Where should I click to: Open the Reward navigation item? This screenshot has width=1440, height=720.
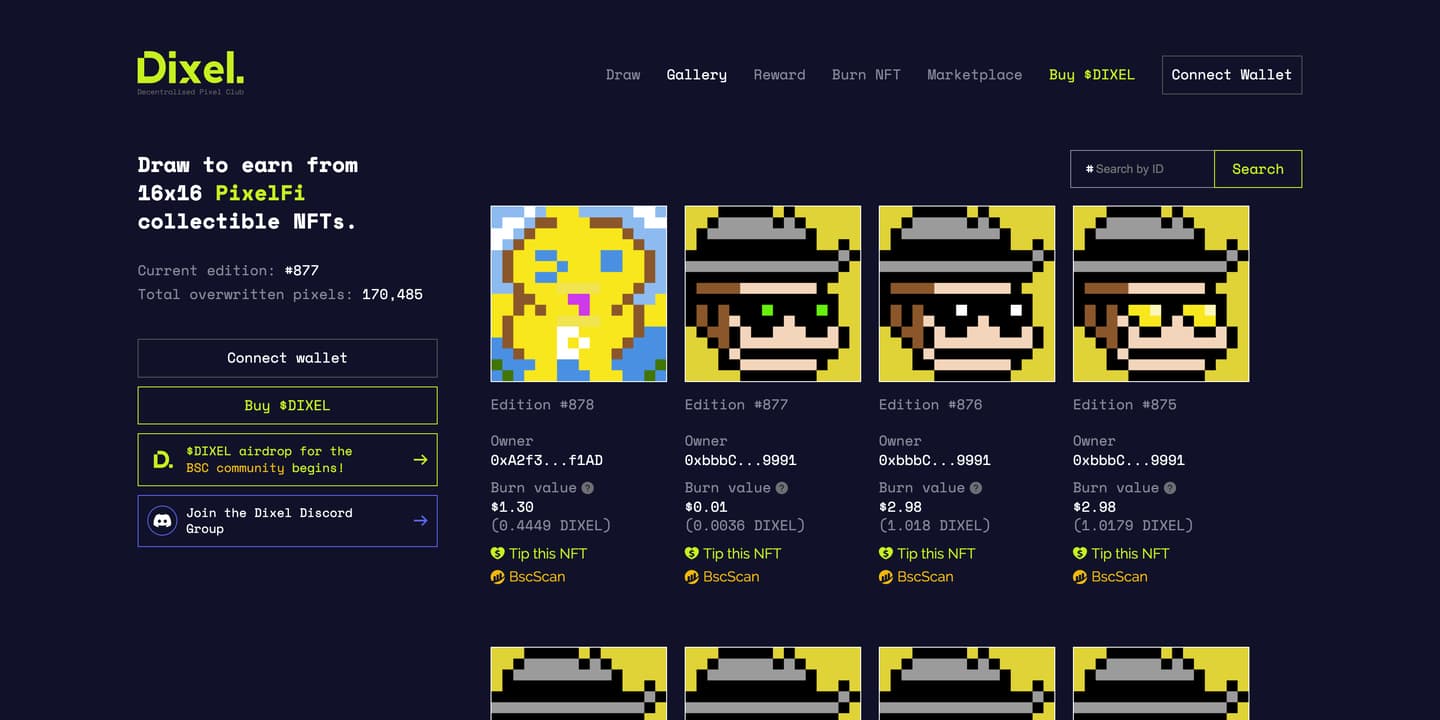pos(779,75)
